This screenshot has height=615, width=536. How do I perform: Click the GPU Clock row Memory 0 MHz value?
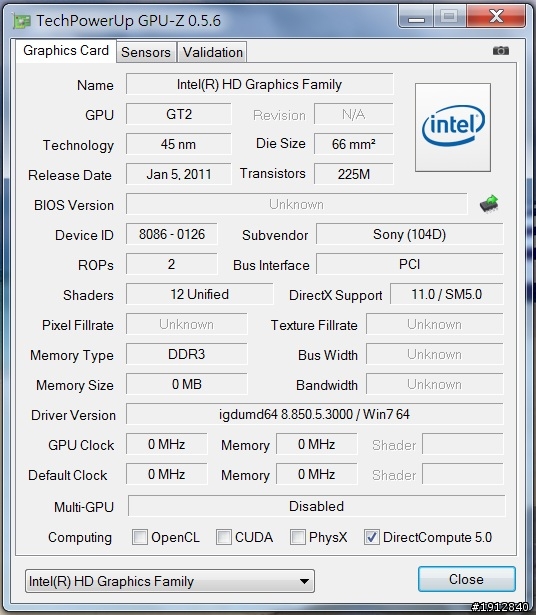tap(317, 444)
